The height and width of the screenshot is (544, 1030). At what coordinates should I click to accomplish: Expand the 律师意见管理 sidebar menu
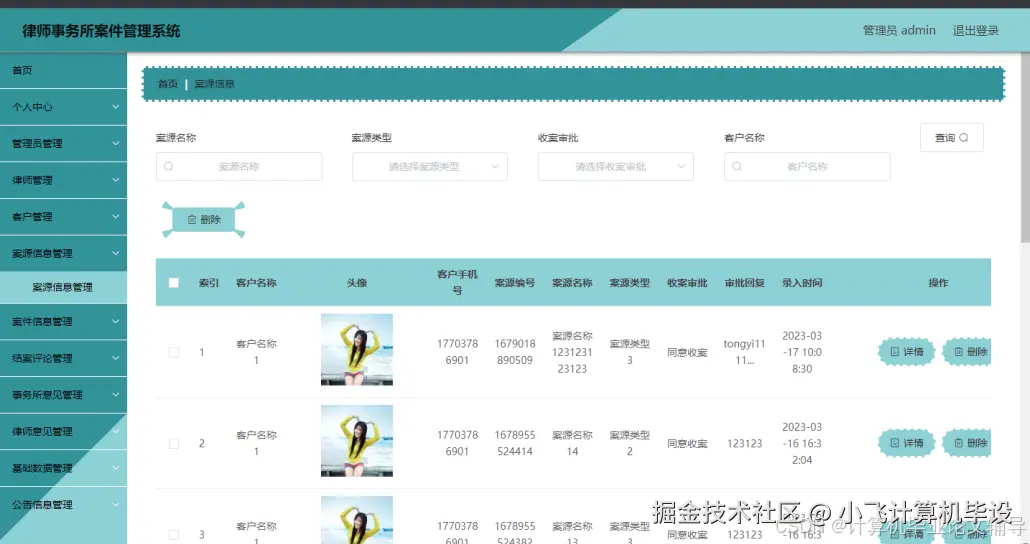pos(63,432)
